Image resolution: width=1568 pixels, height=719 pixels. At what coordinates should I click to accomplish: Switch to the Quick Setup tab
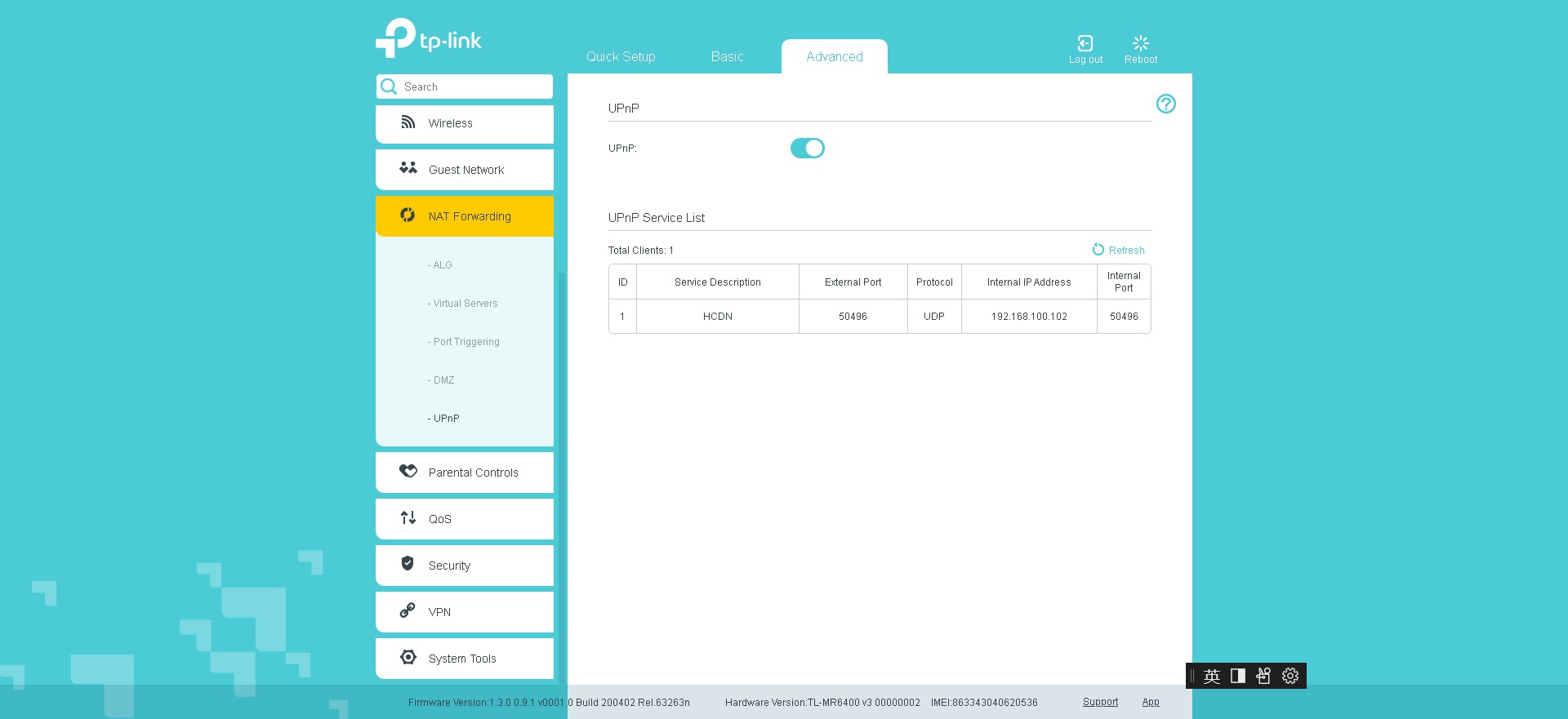tap(621, 56)
